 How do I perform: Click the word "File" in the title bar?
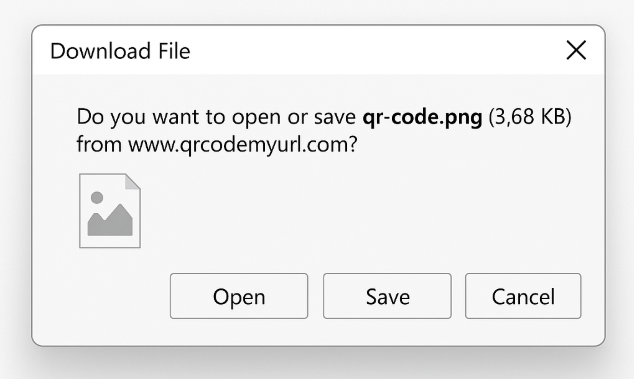point(174,51)
